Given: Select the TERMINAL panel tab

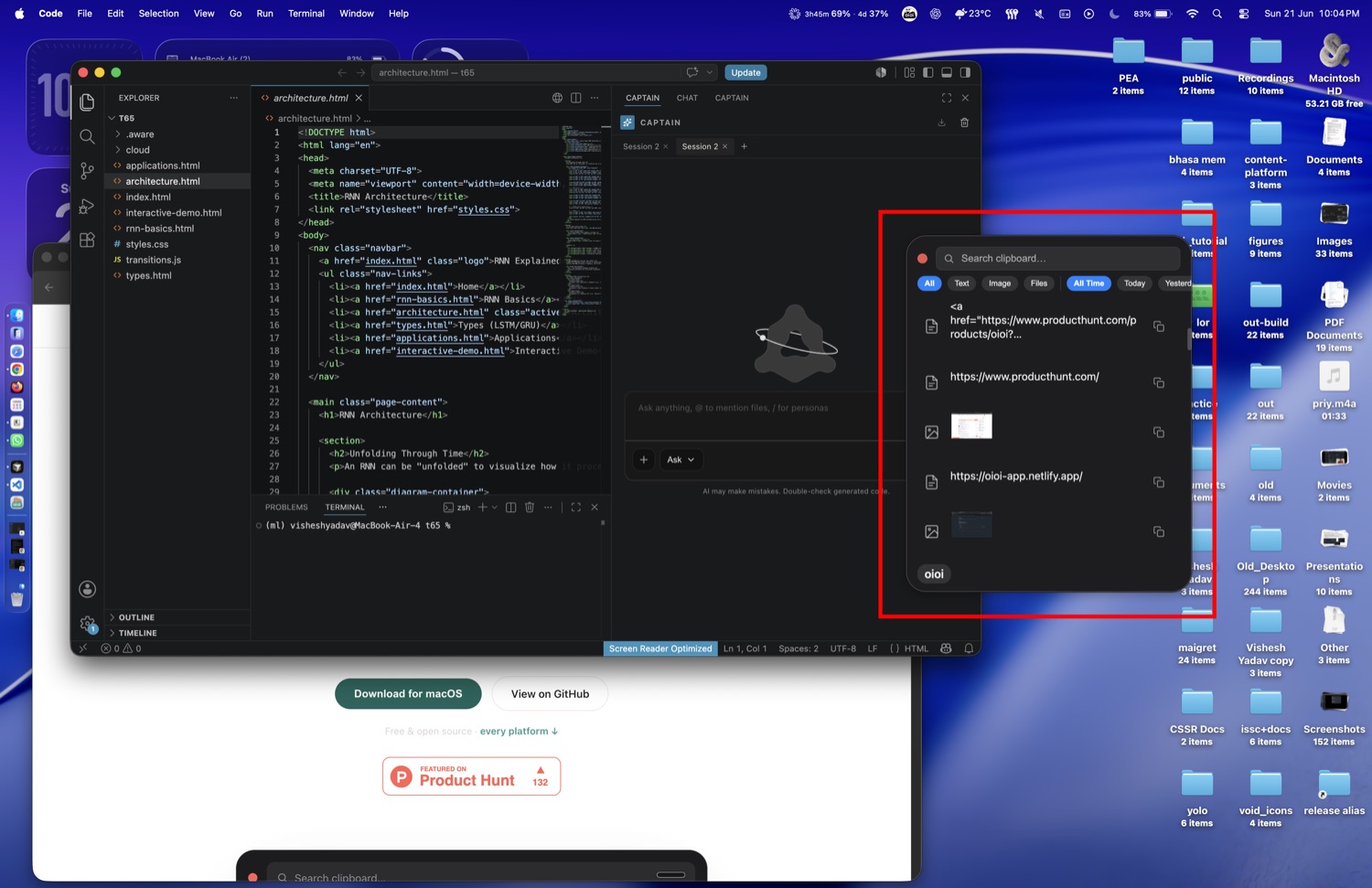Looking at the screenshot, I should [x=345, y=507].
